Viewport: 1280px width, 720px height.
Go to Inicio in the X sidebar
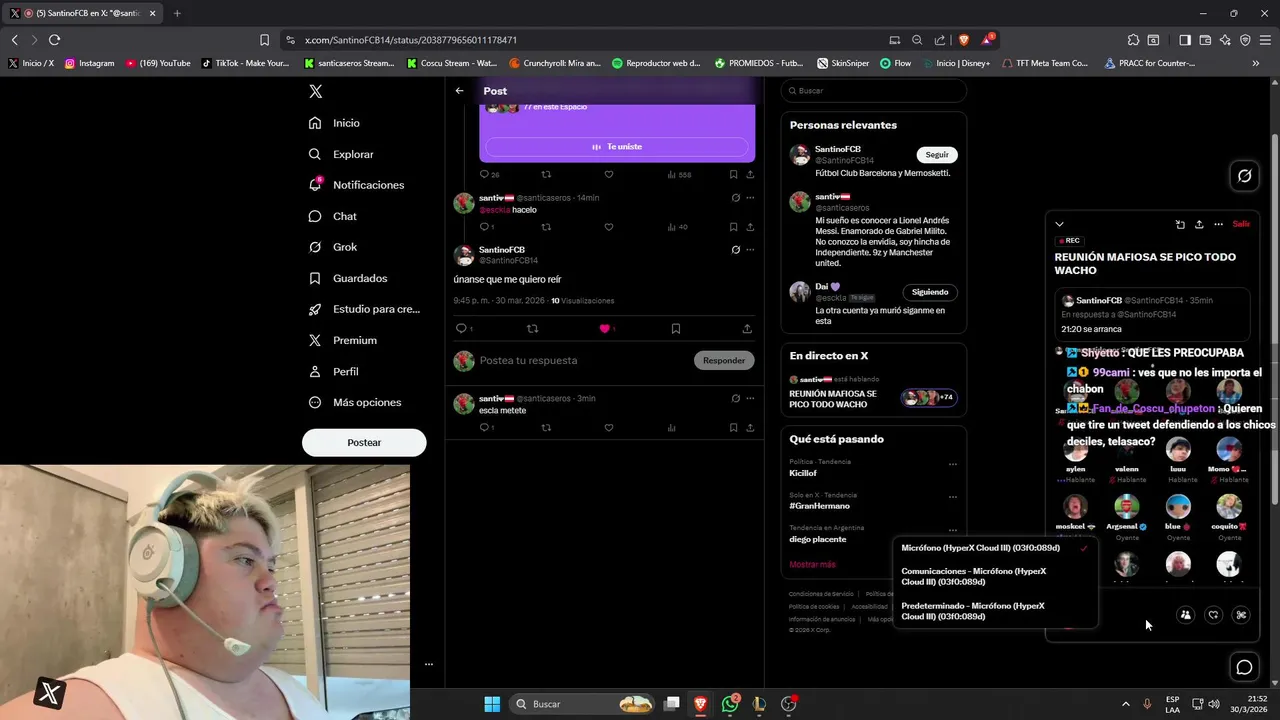(x=334, y=123)
